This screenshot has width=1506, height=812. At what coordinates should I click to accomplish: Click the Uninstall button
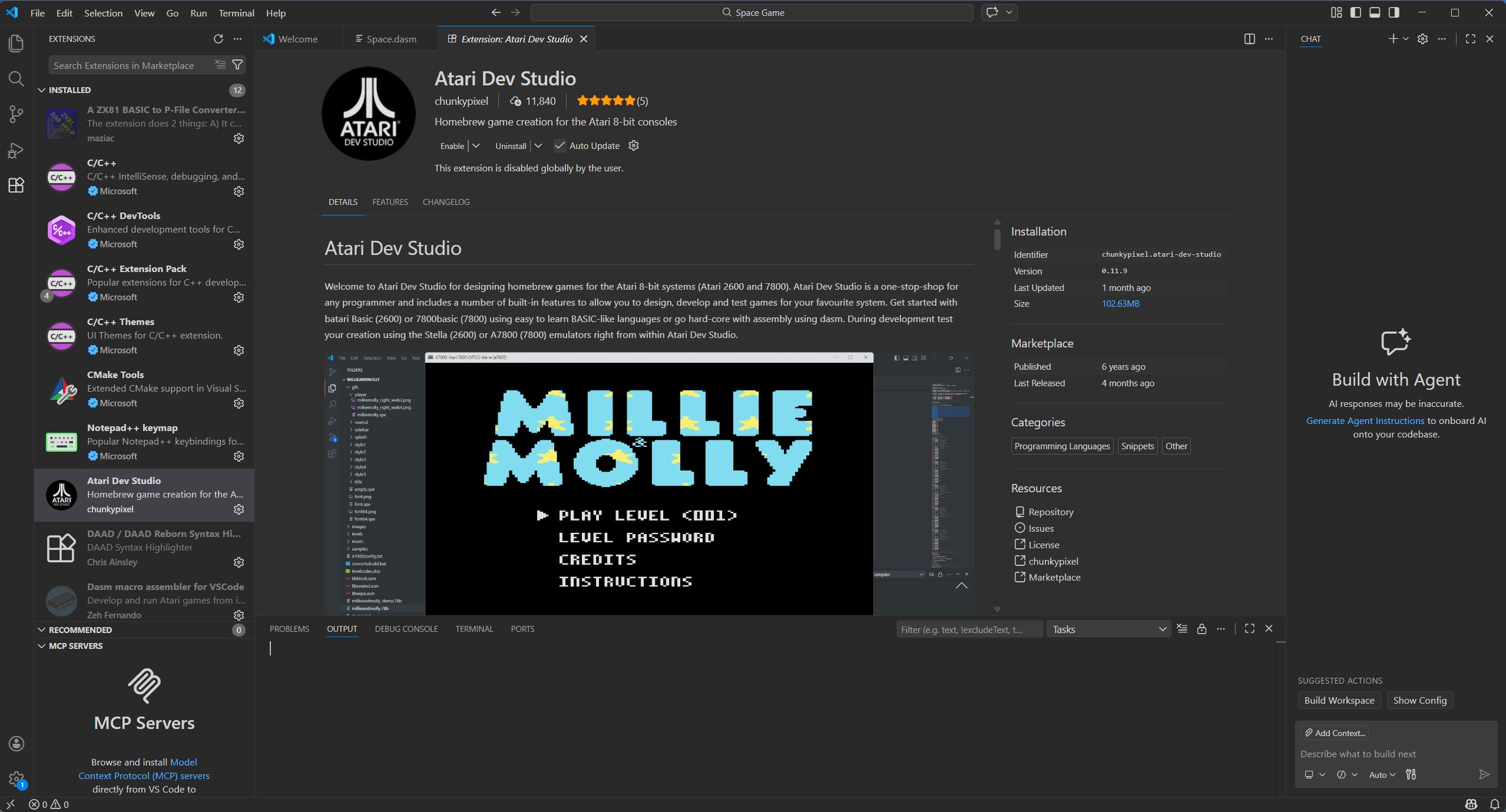pos(510,145)
